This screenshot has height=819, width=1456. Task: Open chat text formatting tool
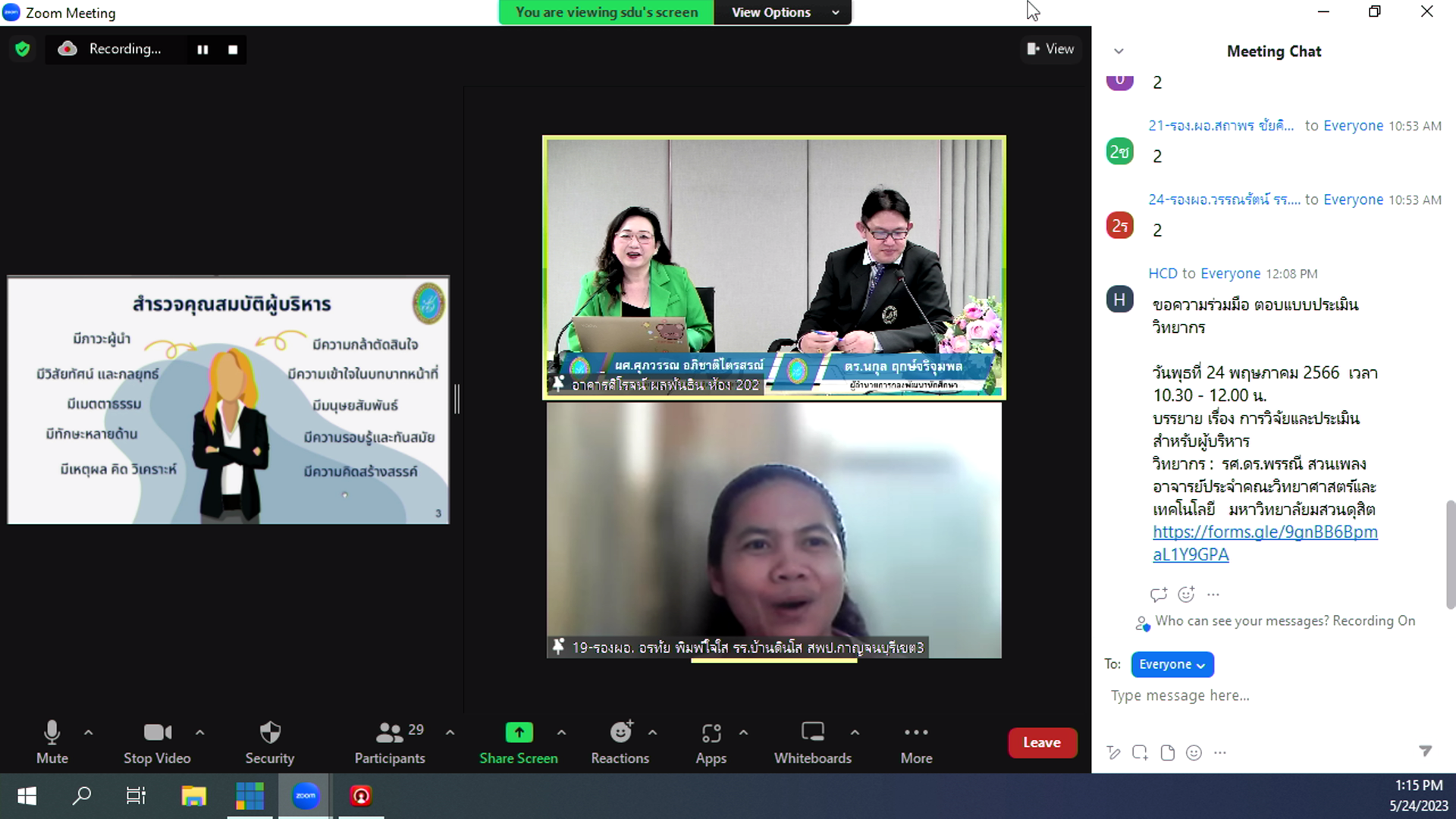1113,752
